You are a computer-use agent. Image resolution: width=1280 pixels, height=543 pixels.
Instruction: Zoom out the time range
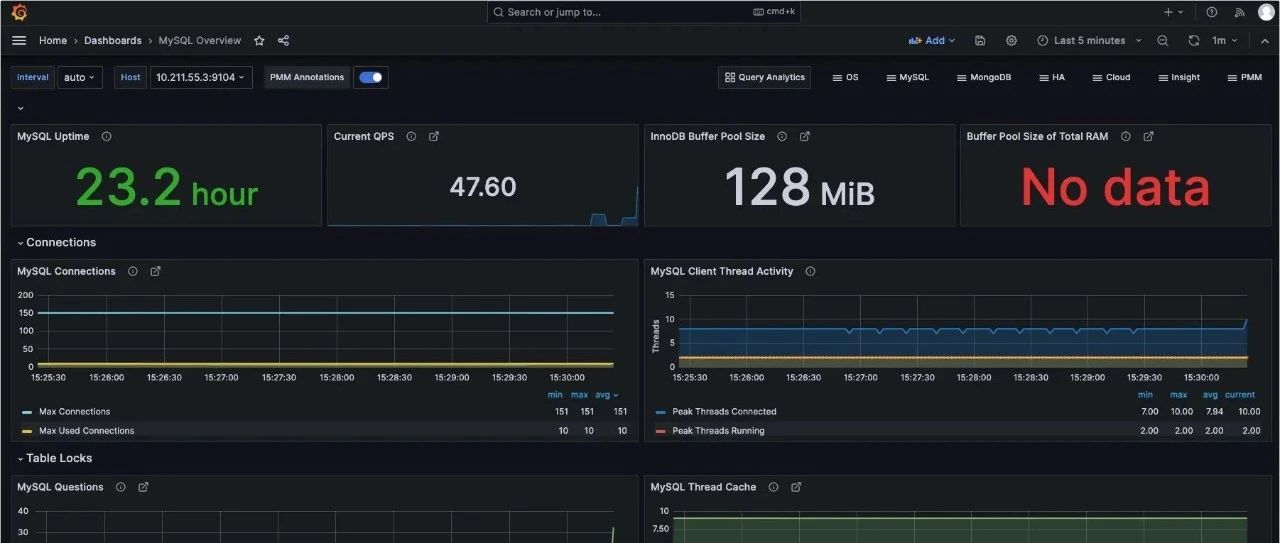click(x=1162, y=40)
